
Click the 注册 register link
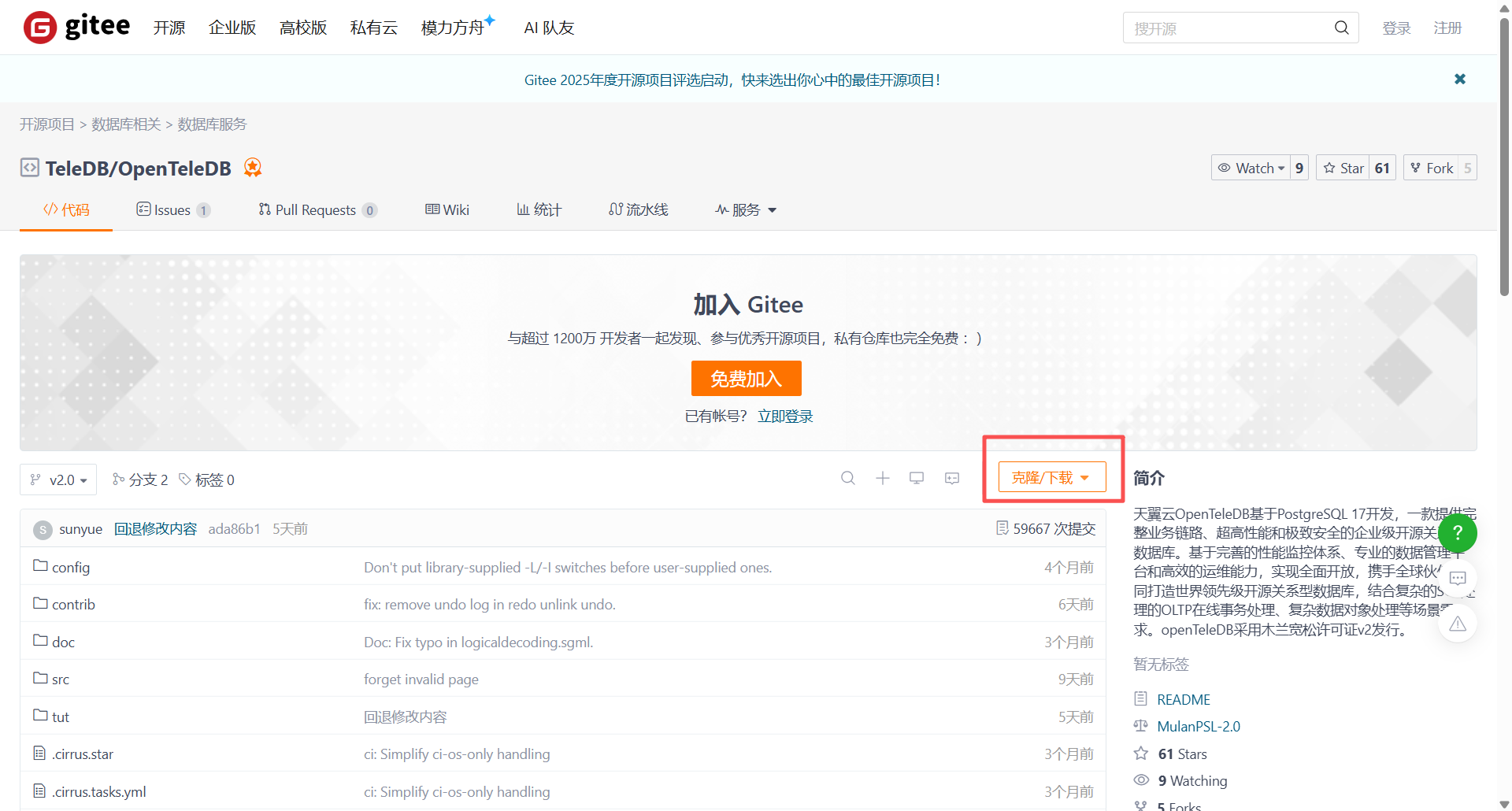coord(1447,28)
